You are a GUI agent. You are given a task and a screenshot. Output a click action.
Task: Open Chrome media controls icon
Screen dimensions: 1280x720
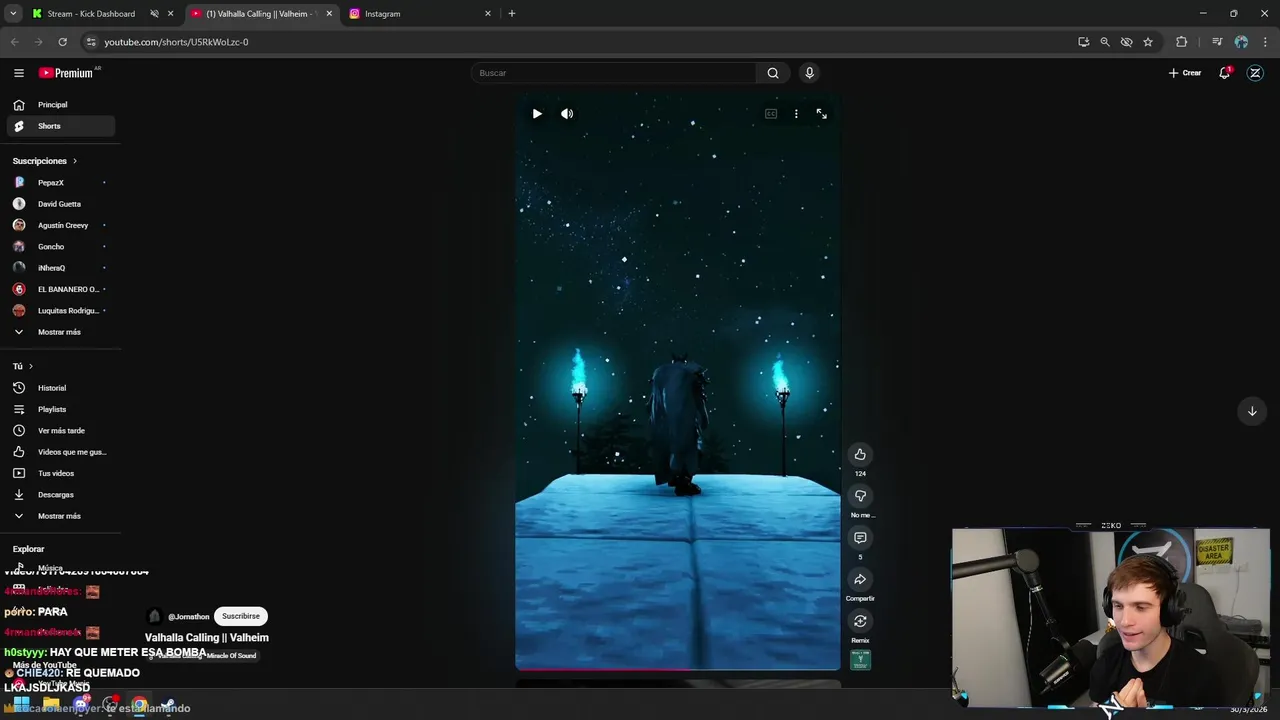(x=1217, y=42)
